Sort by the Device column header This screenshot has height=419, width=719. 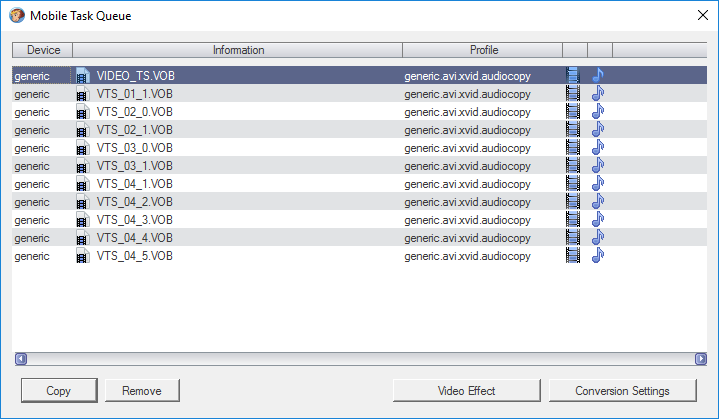(x=43, y=50)
